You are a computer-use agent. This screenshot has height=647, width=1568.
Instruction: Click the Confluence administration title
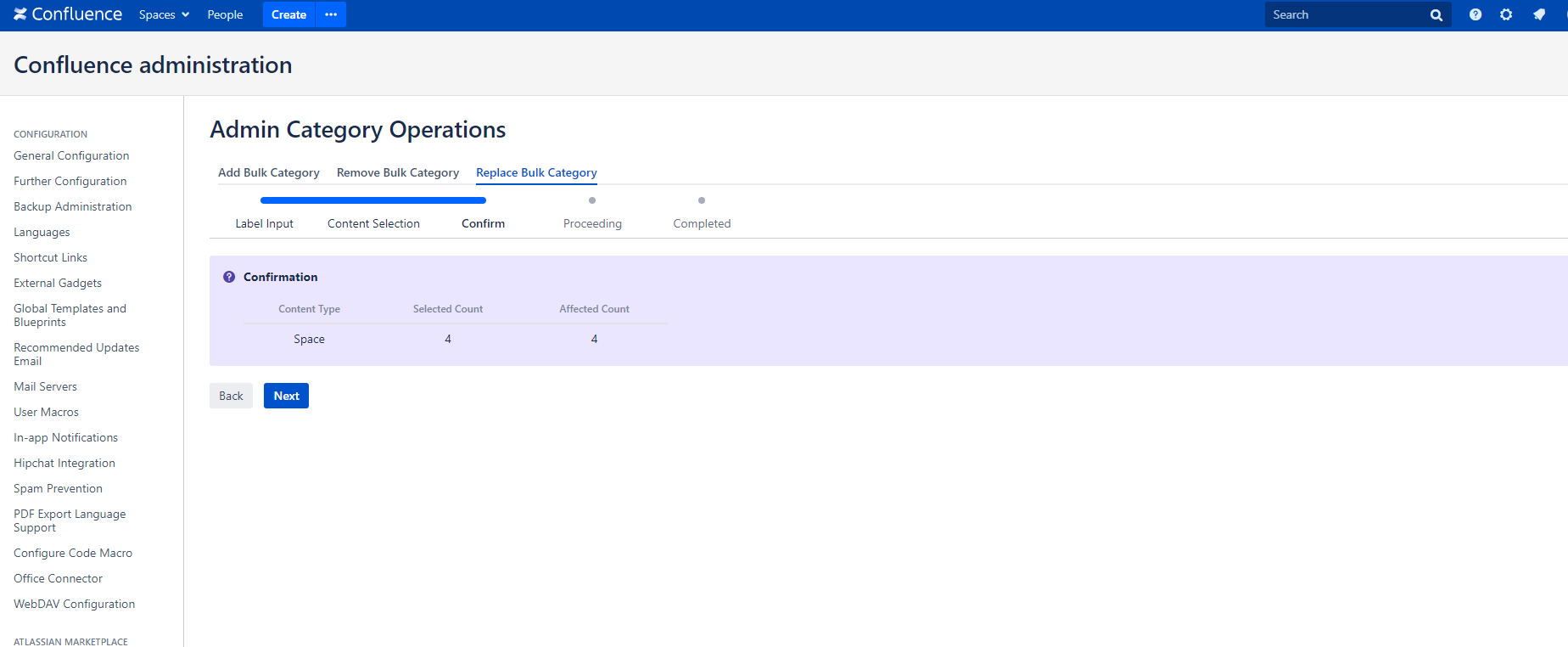click(153, 65)
